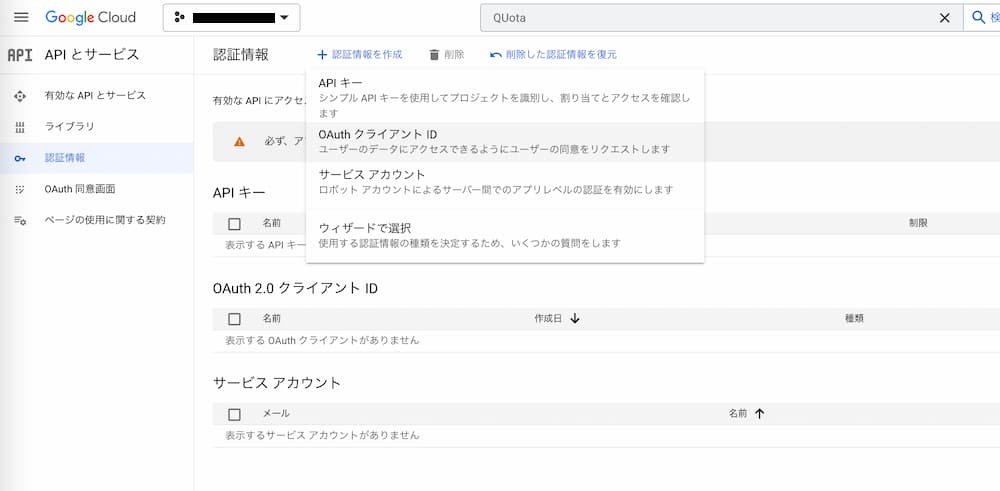This screenshot has height=491, width=1000.
Task: Sort OAuth clients by 作成日 arrow
Action: [575, 318]
